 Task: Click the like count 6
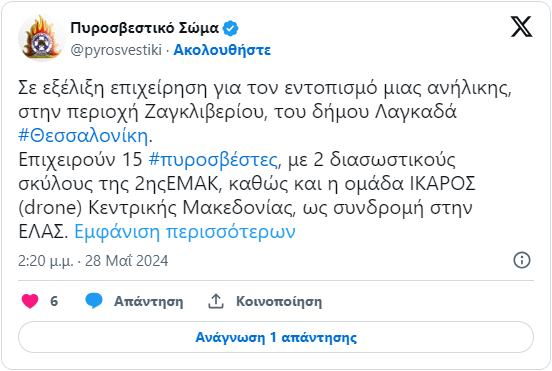click(x=54, y=301)
